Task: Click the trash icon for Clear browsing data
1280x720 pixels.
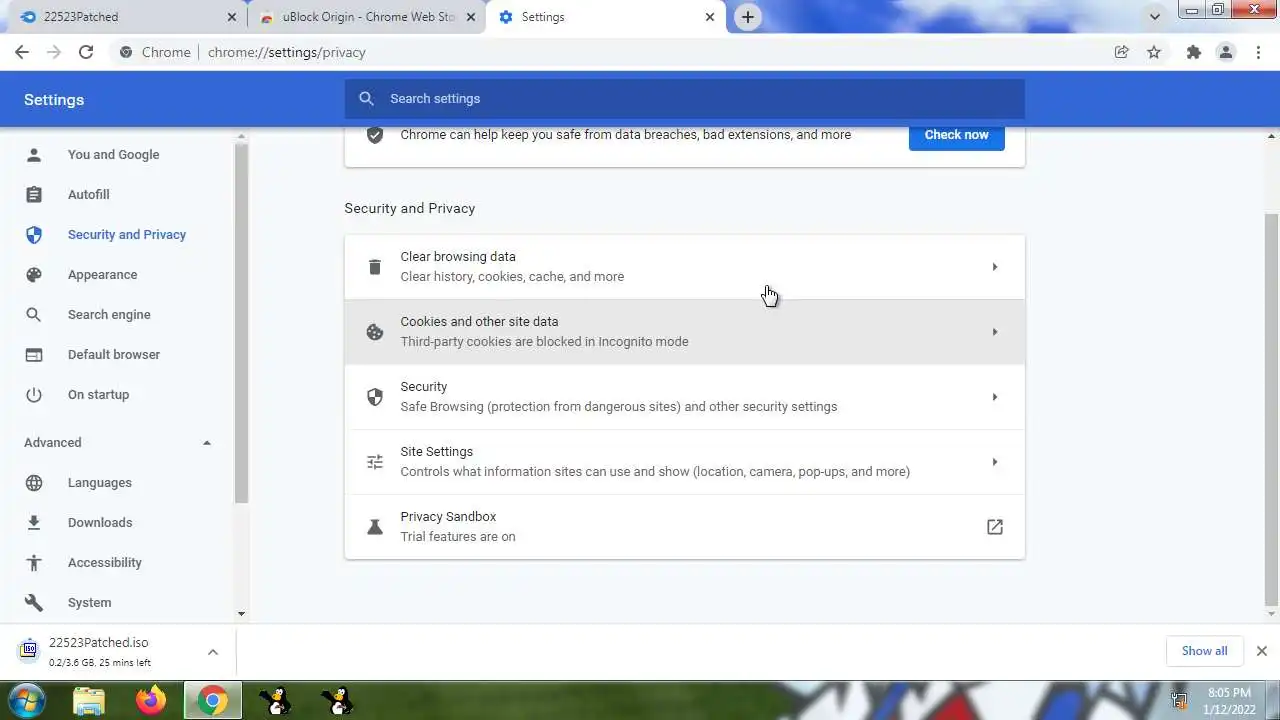Action: pyautogui.click(x=375, y=267)
